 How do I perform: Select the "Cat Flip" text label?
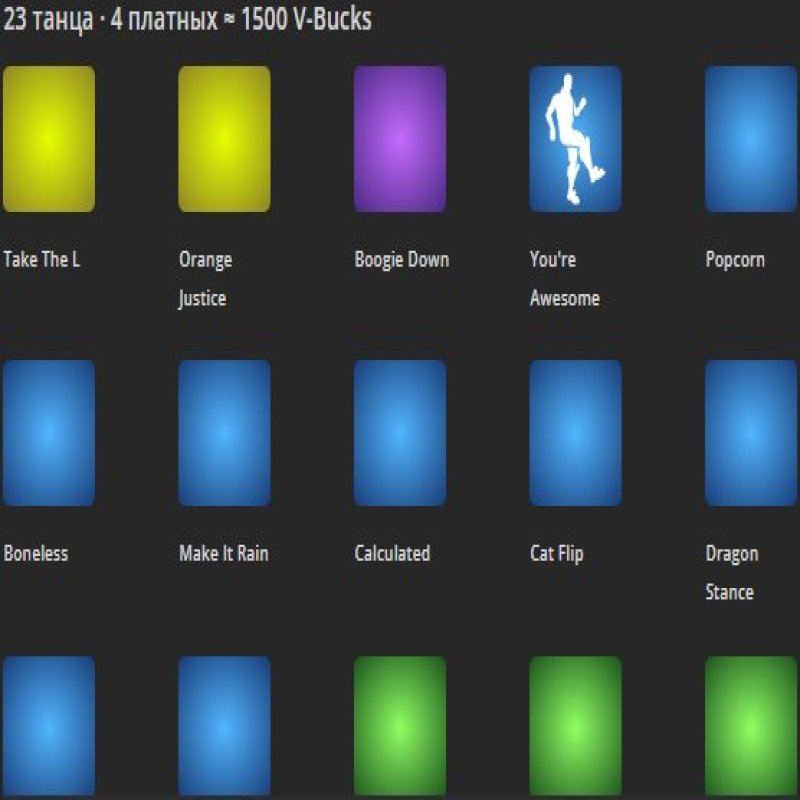557,554
